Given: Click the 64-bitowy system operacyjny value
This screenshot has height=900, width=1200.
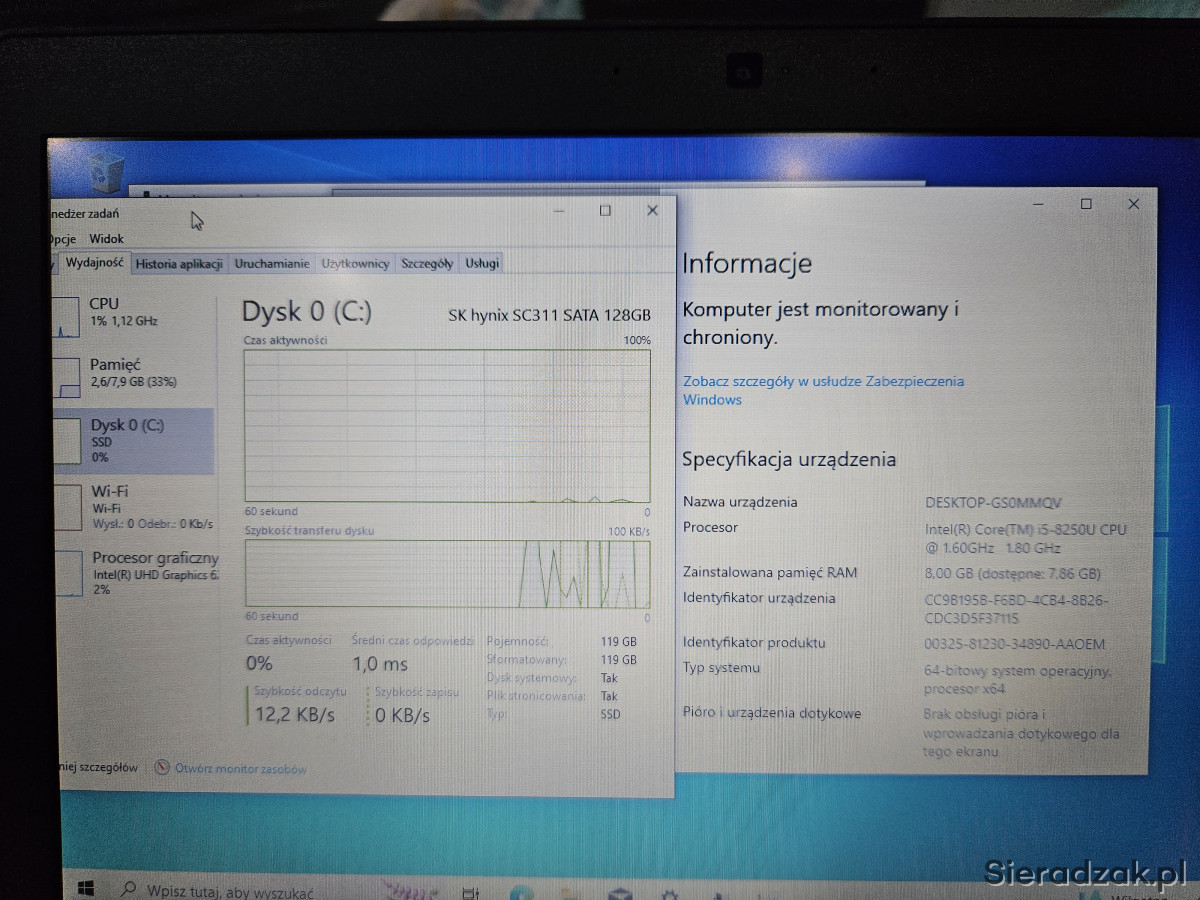Looking at the screenshot, I should [x=1018, y=680].
